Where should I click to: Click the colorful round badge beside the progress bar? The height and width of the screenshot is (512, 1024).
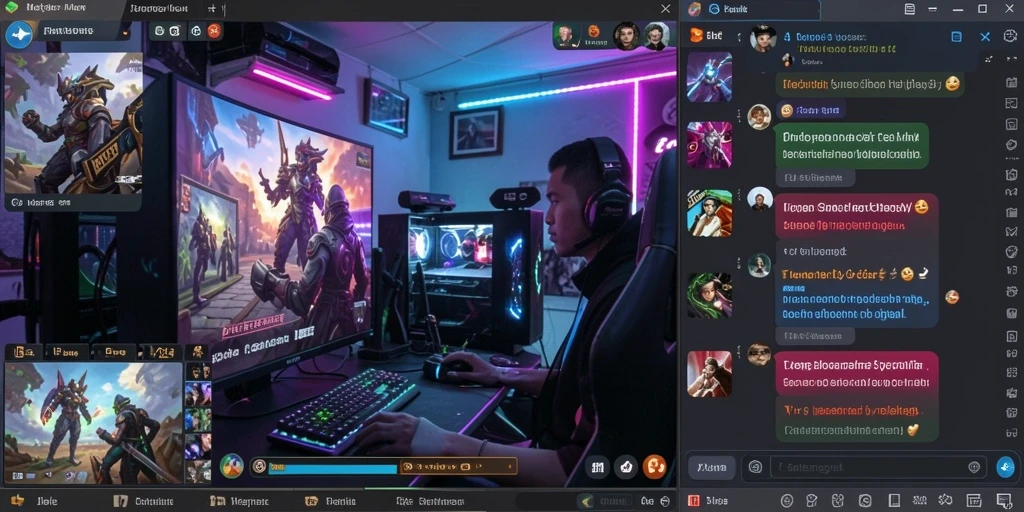[231, 466]
